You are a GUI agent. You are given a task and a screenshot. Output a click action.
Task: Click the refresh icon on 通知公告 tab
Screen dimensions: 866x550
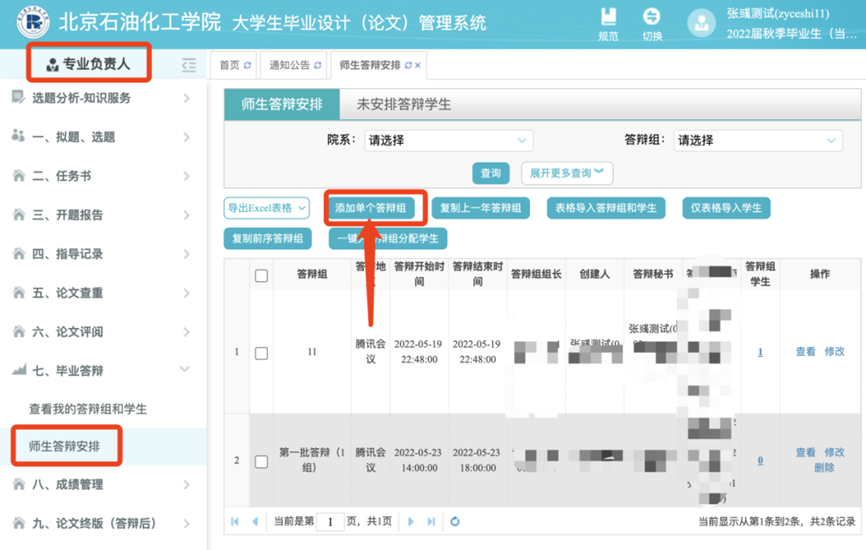[x=318, y=66]
